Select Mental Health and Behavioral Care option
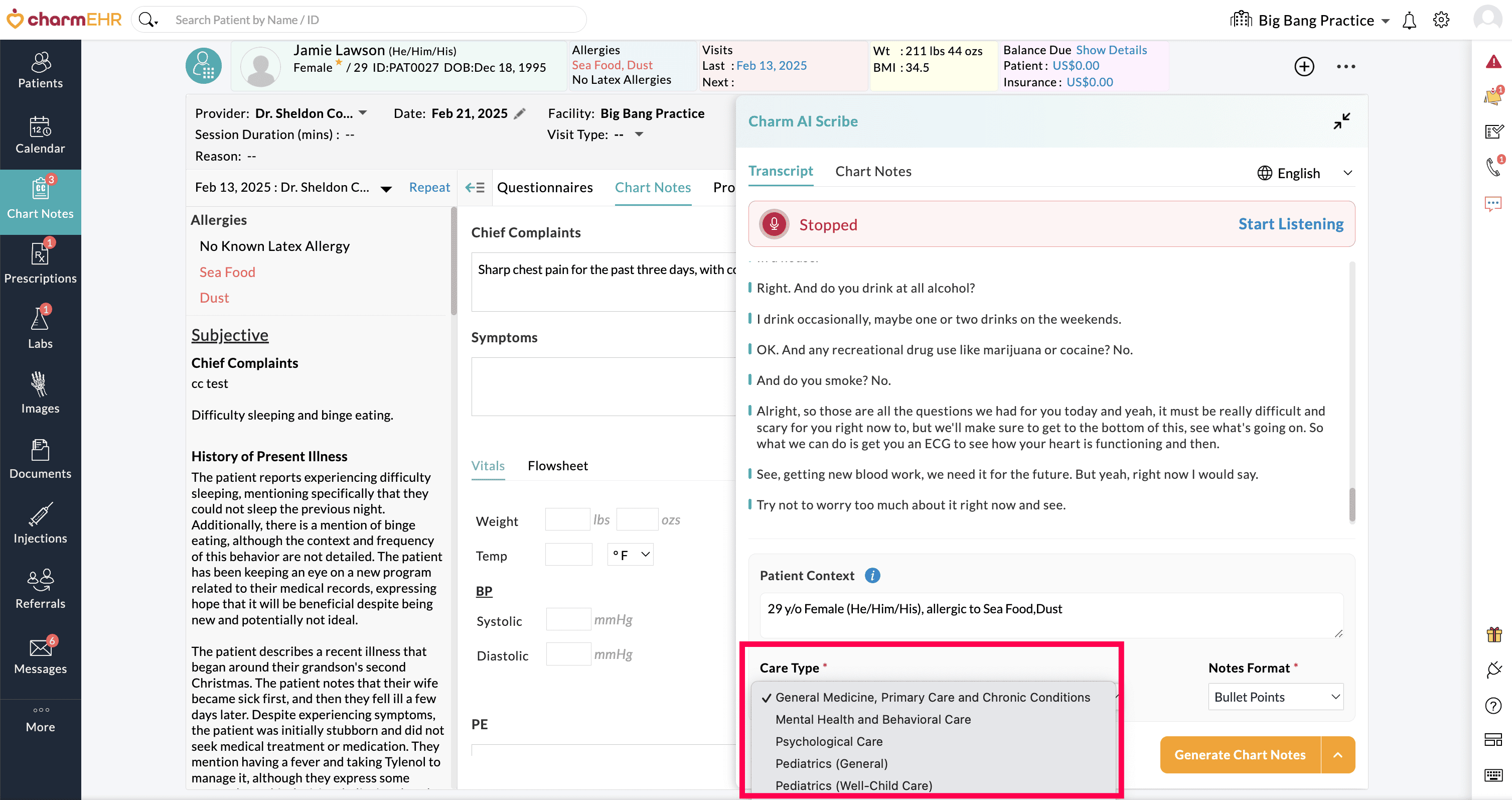The image size is (1512, 800). 873,719
